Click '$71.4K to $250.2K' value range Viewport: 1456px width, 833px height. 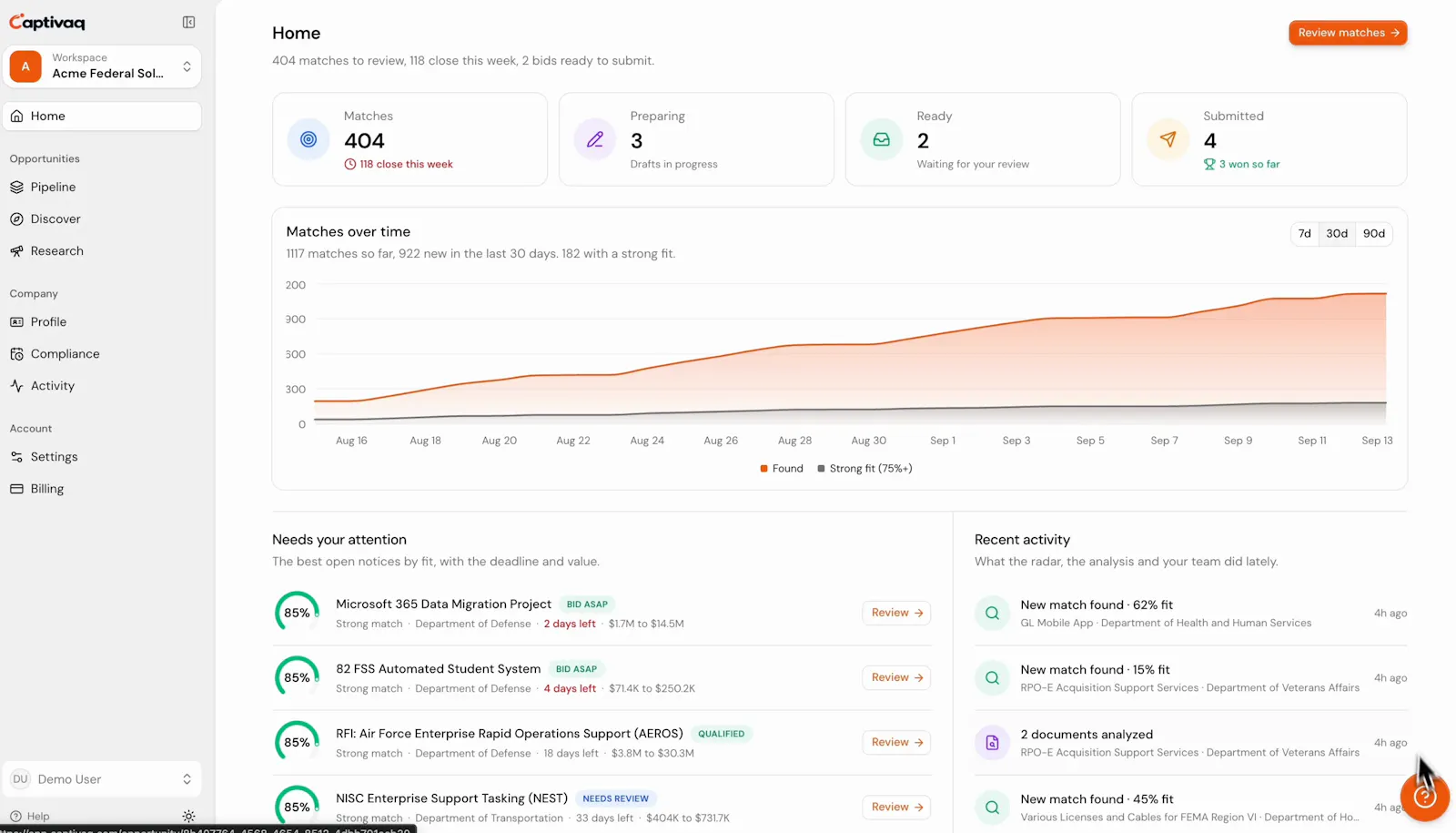652,688
